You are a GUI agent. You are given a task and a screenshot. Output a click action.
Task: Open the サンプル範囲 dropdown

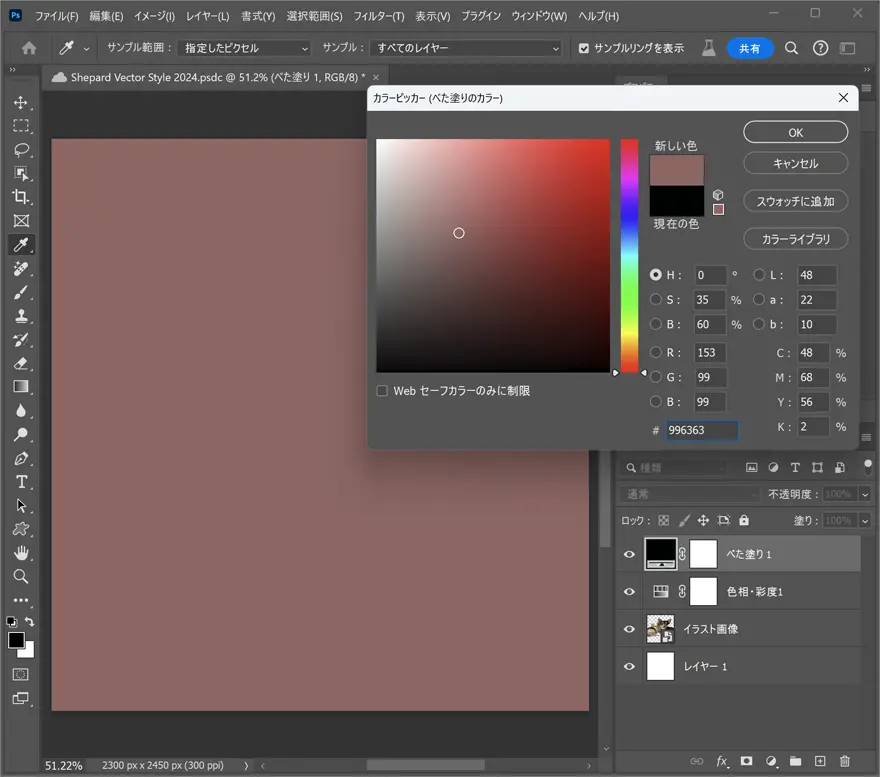tap(247, 48)
